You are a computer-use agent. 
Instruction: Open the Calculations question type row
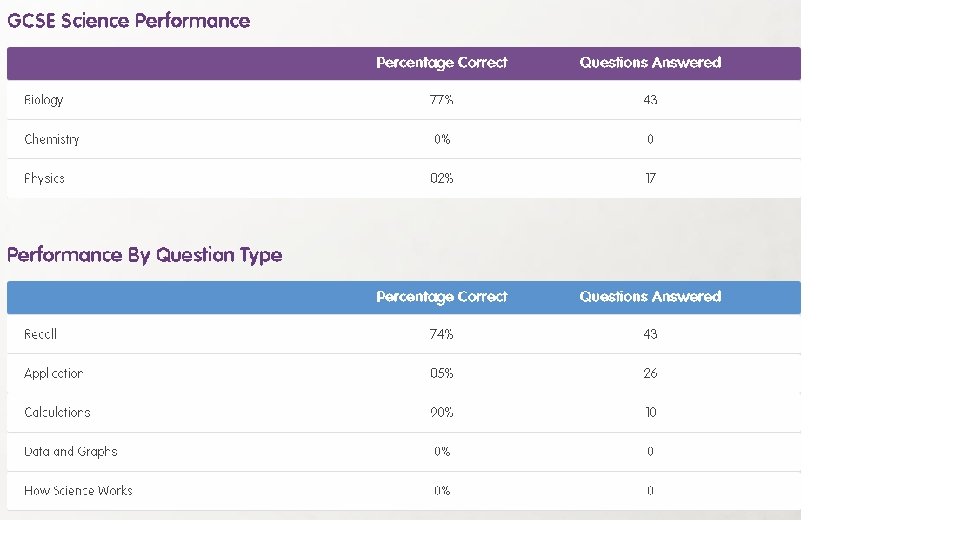[x=58, y=412]
